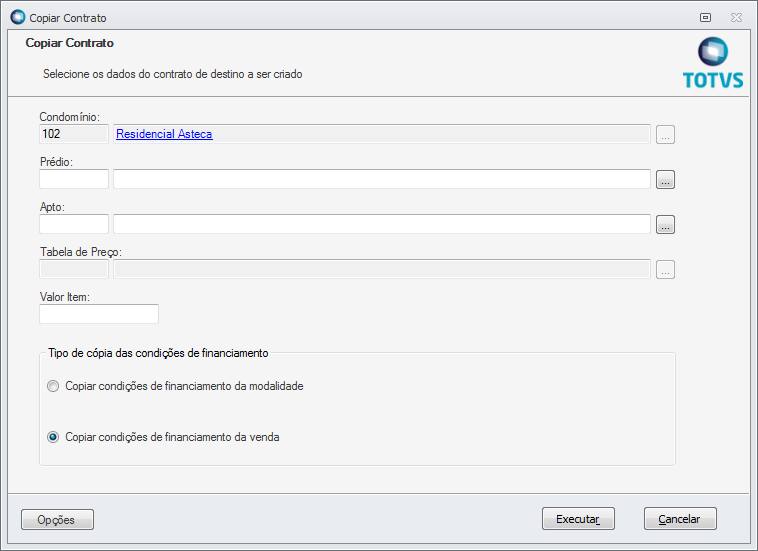Click the Copiar Contrato title bar icon

(17, 17)
